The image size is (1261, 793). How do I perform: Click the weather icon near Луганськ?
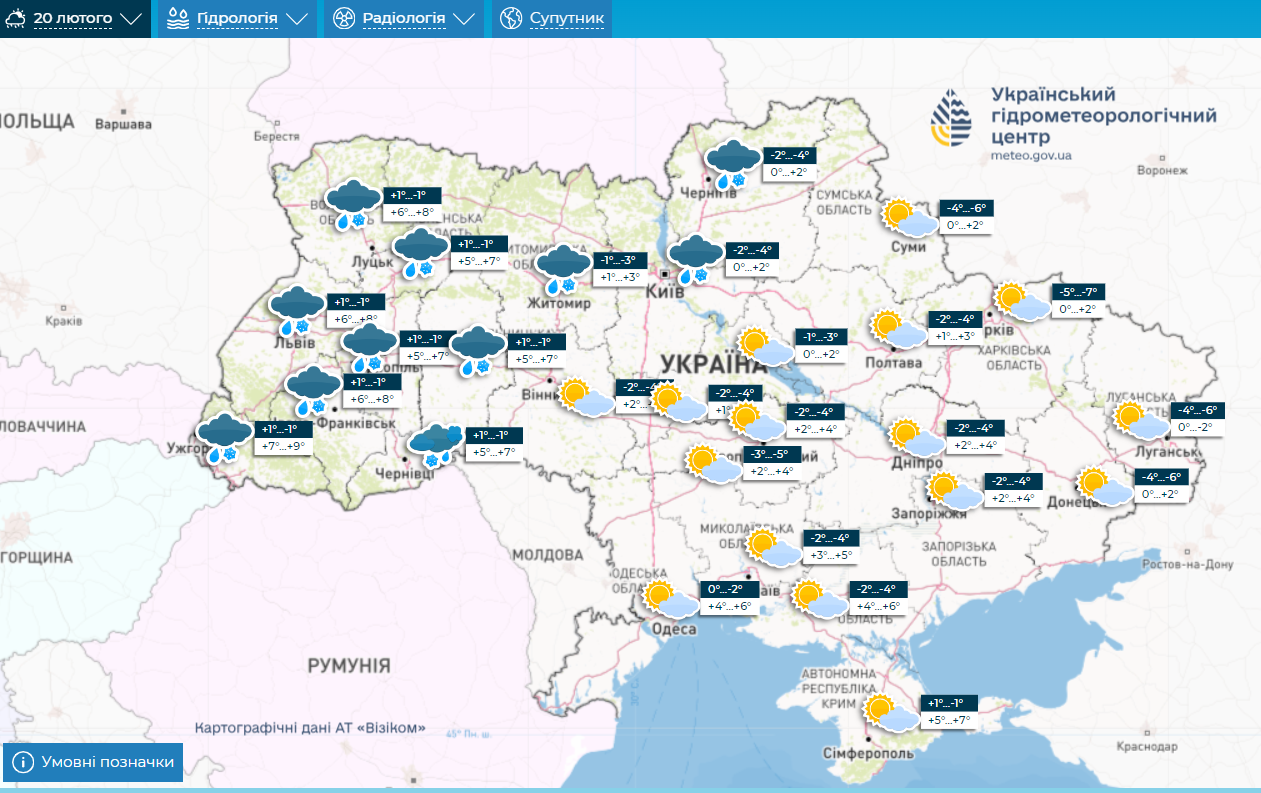click(1141, 420)
